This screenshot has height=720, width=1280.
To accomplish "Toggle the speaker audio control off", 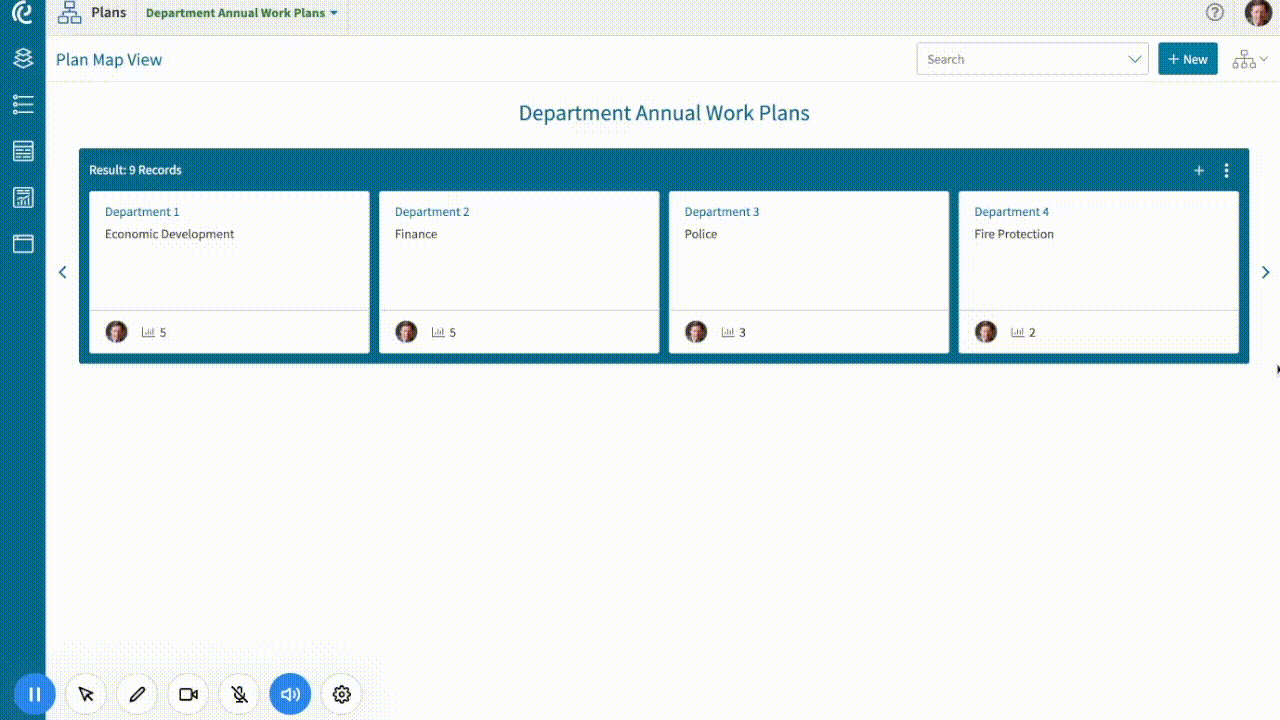I will pos(290,693).
